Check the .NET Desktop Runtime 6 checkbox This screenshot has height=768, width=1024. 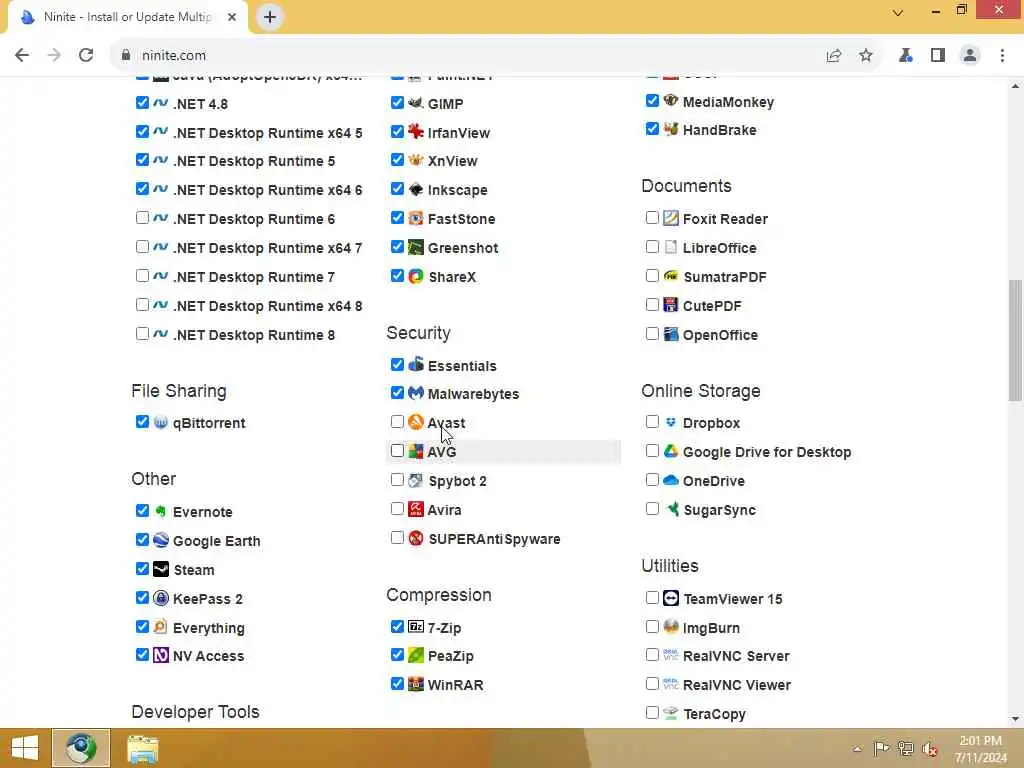tap(142, 218)
